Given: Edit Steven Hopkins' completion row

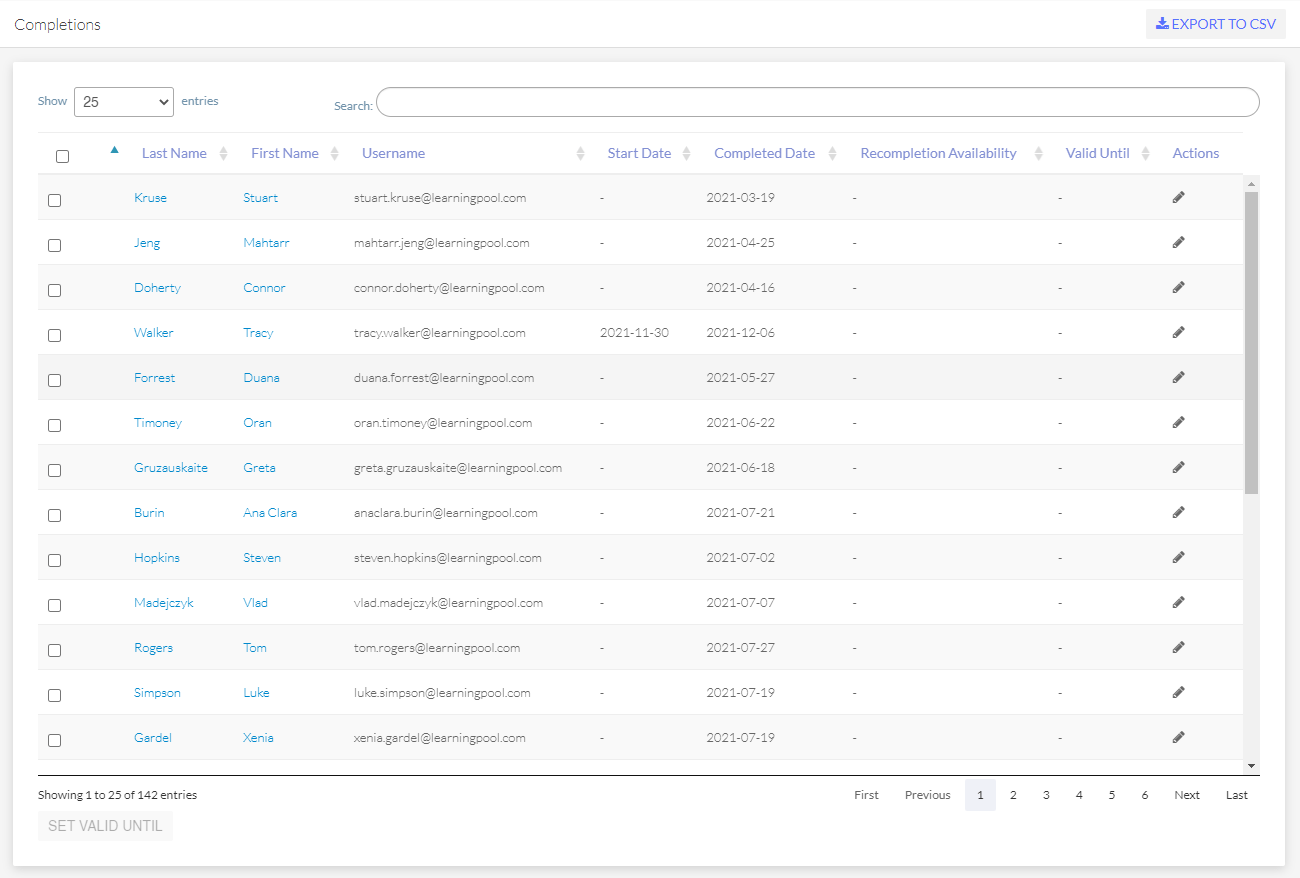Looking at the screenshot, I should pos(1178,557).
